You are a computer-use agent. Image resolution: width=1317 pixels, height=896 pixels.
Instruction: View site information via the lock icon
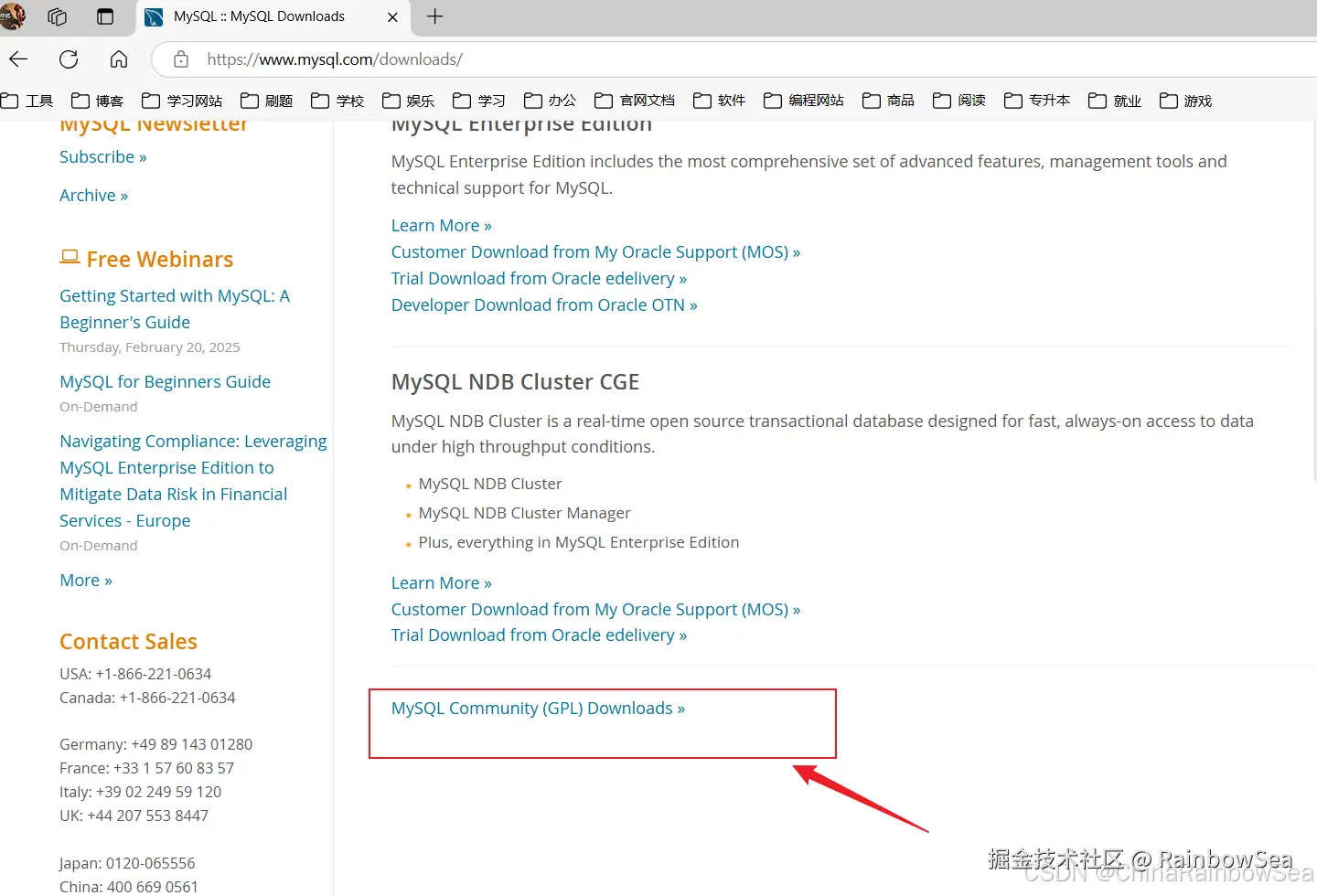(x=181, y=59)
